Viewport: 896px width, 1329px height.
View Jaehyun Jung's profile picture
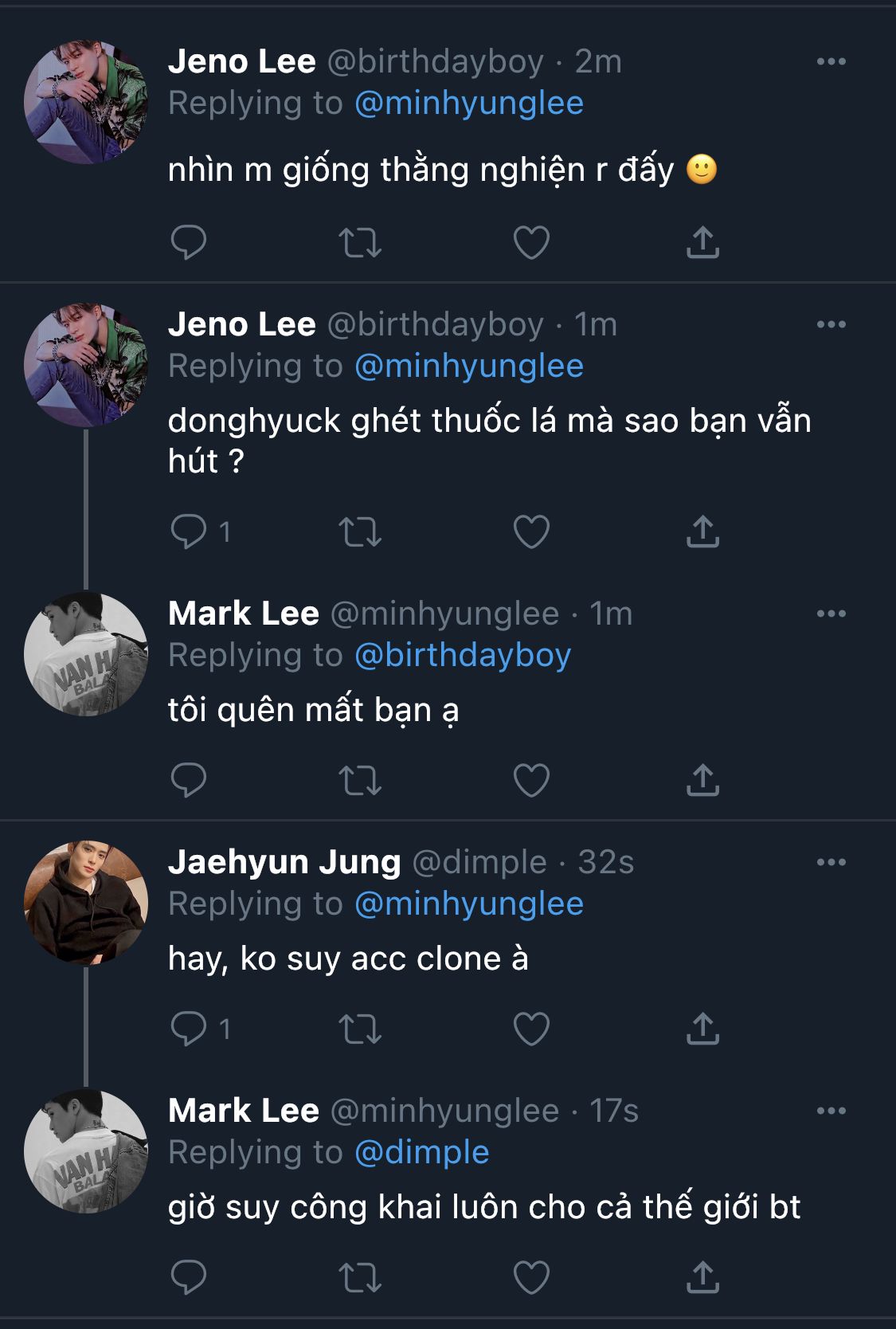tap(86, 902)
